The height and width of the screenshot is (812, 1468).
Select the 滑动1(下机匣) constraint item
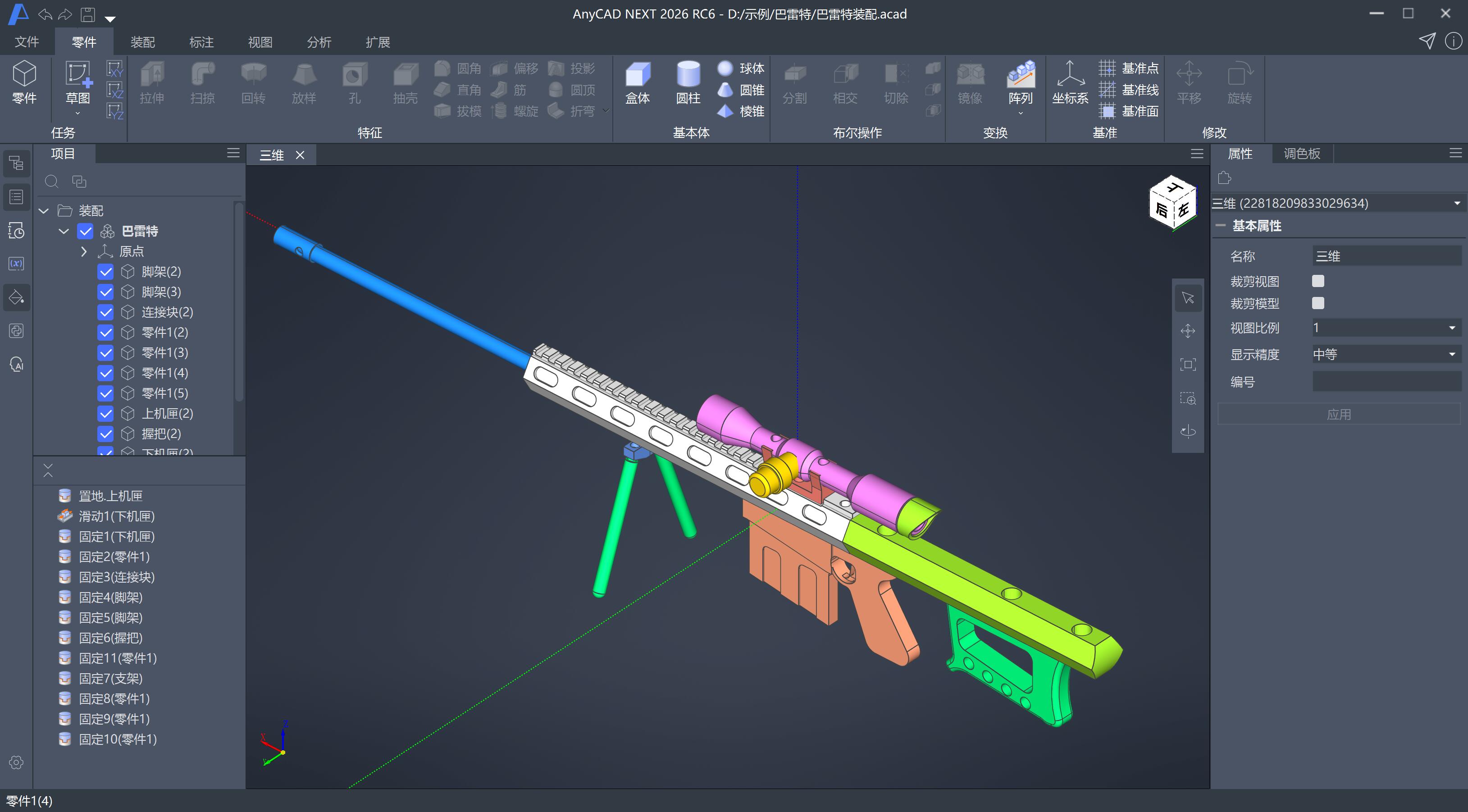coord(117,516)
